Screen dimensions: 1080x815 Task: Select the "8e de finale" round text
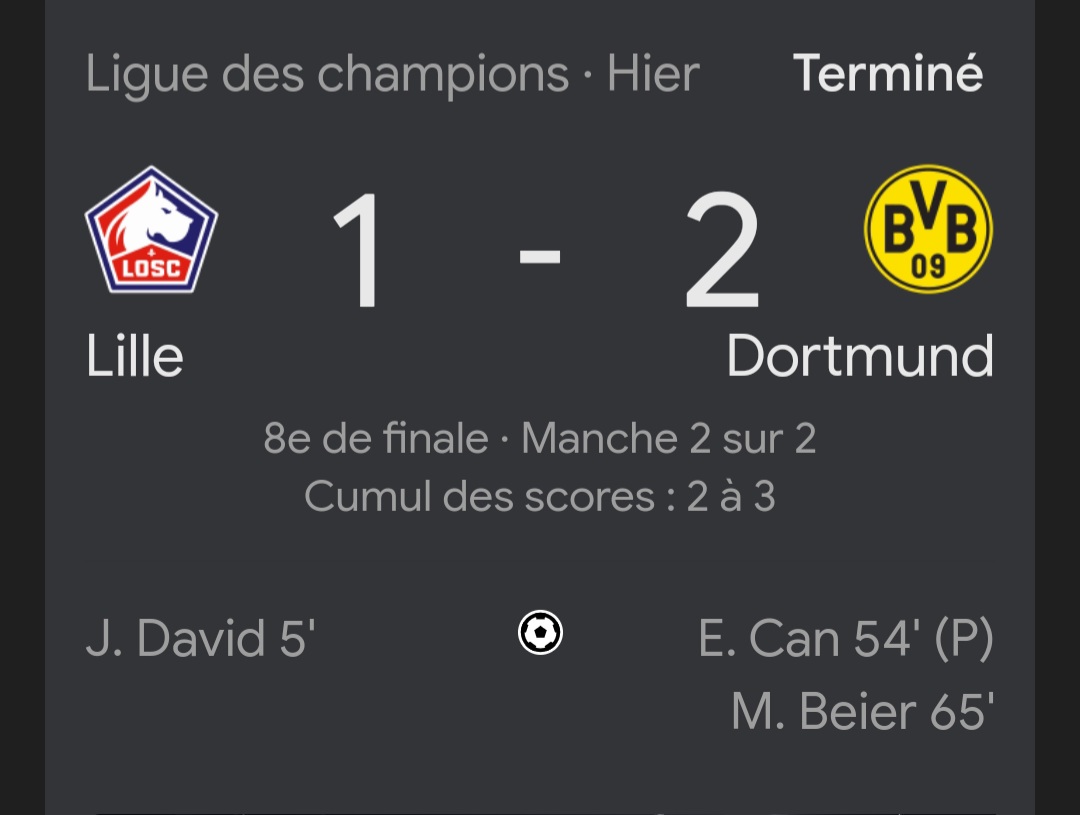pos(376,439)
